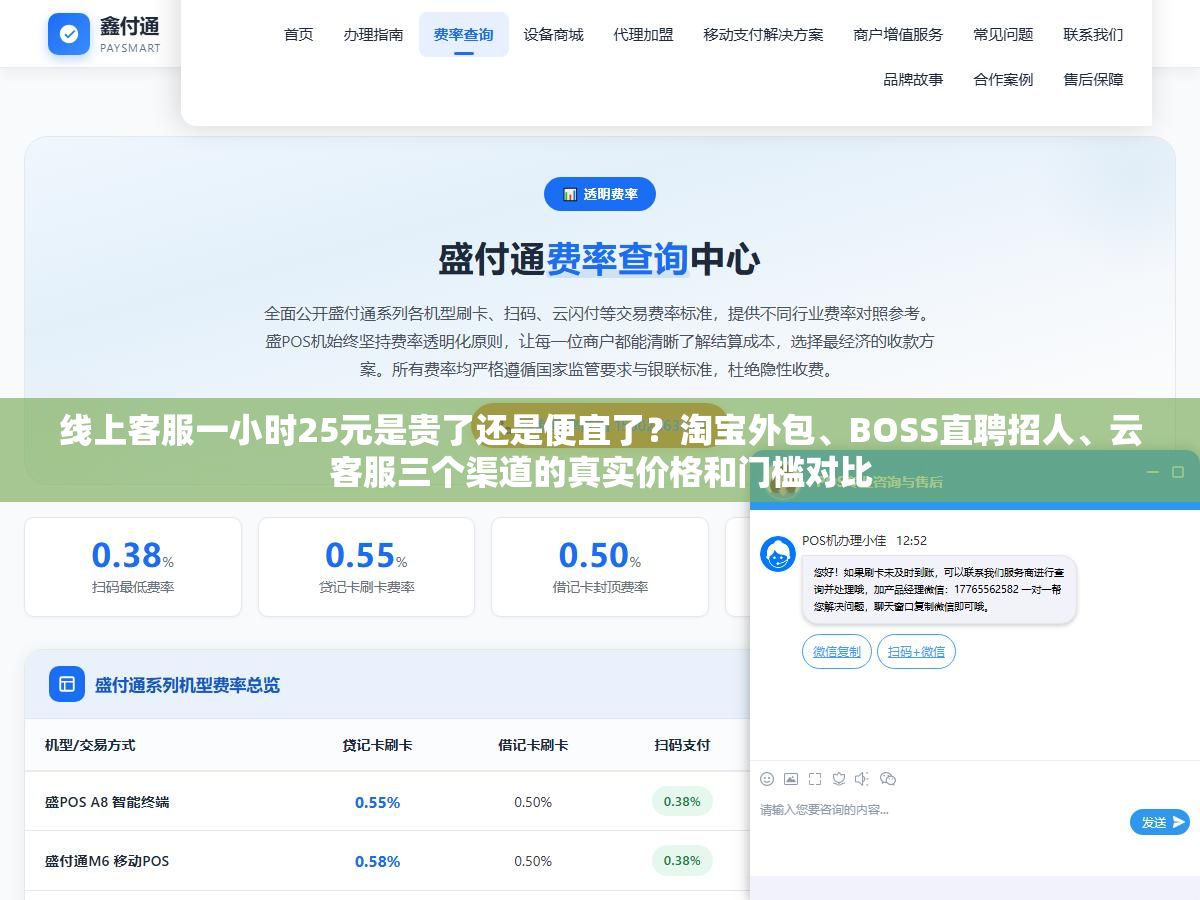Click the service rating icon in chat toolbar
The width and height of the screenshot is (1200, 900).
(839, 778)
